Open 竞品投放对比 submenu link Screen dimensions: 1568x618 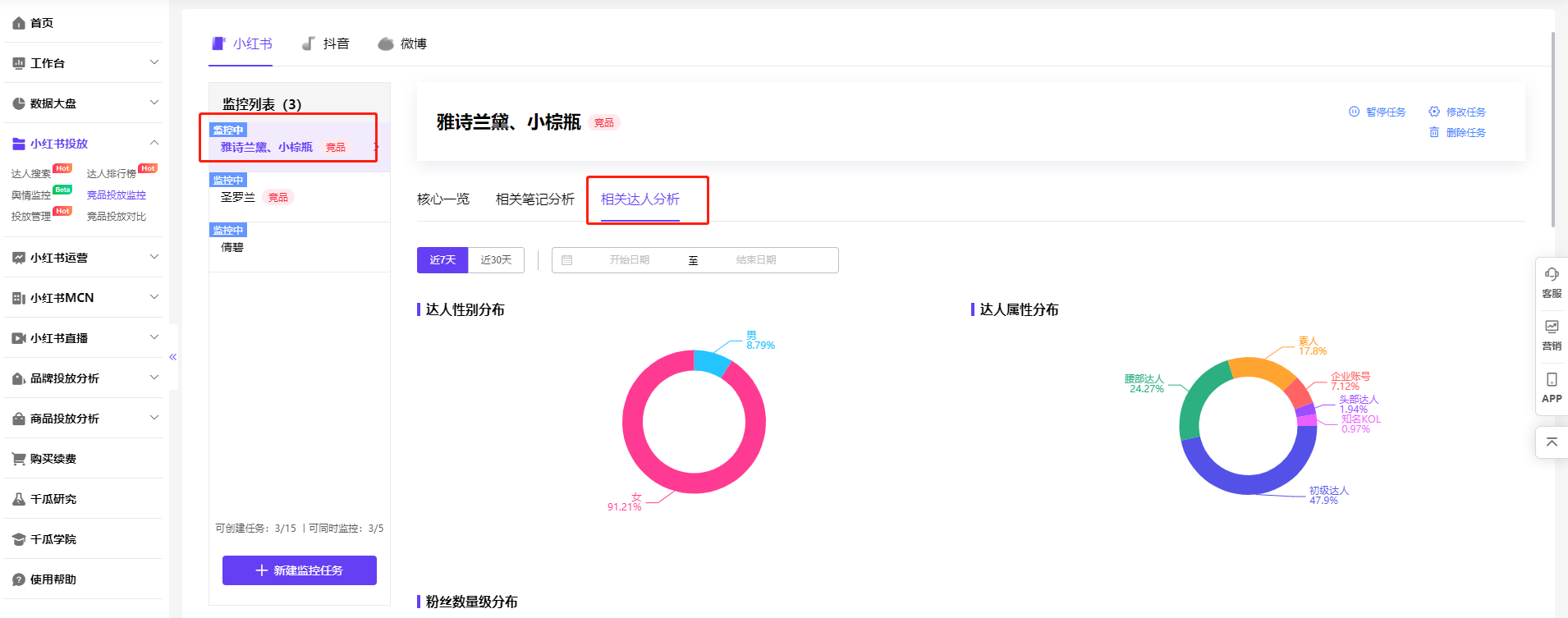tap(117, 217)
